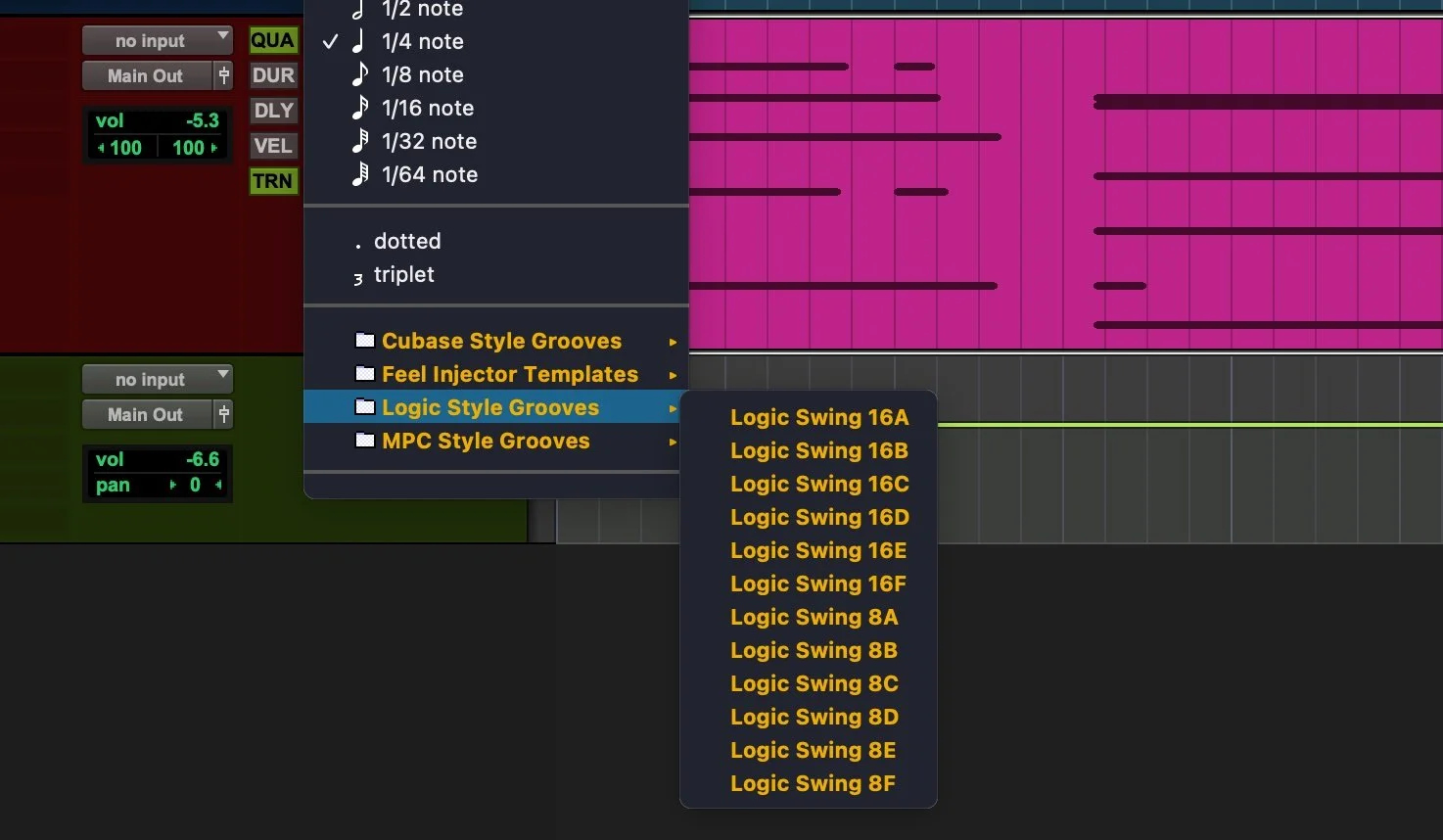The height and width of the screenshot is (840, 1443).
Task: Select the 1/64 note value icon
Action: 361,174
